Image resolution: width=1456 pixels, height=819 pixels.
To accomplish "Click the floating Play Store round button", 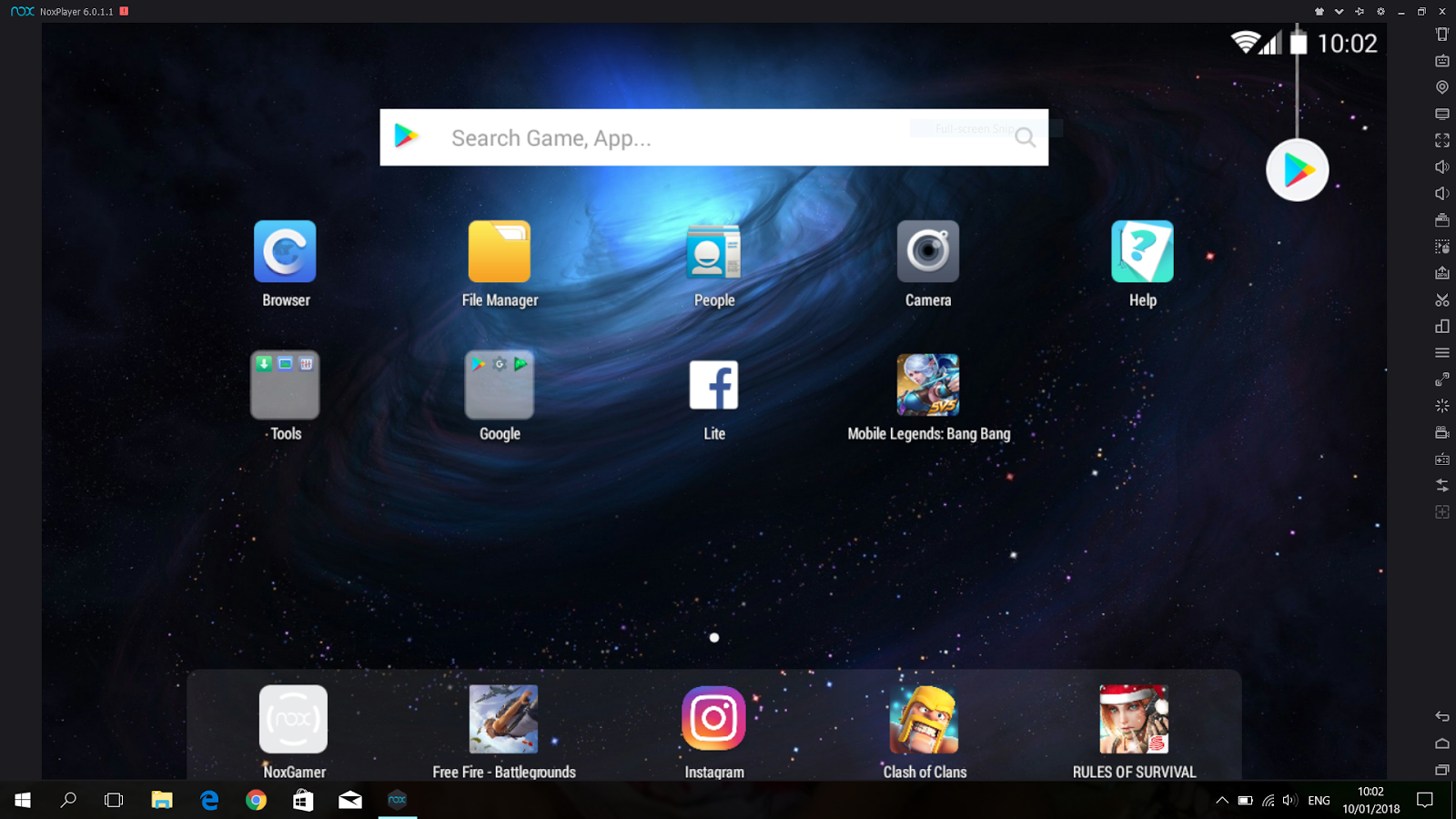I will pos(1298,170).
